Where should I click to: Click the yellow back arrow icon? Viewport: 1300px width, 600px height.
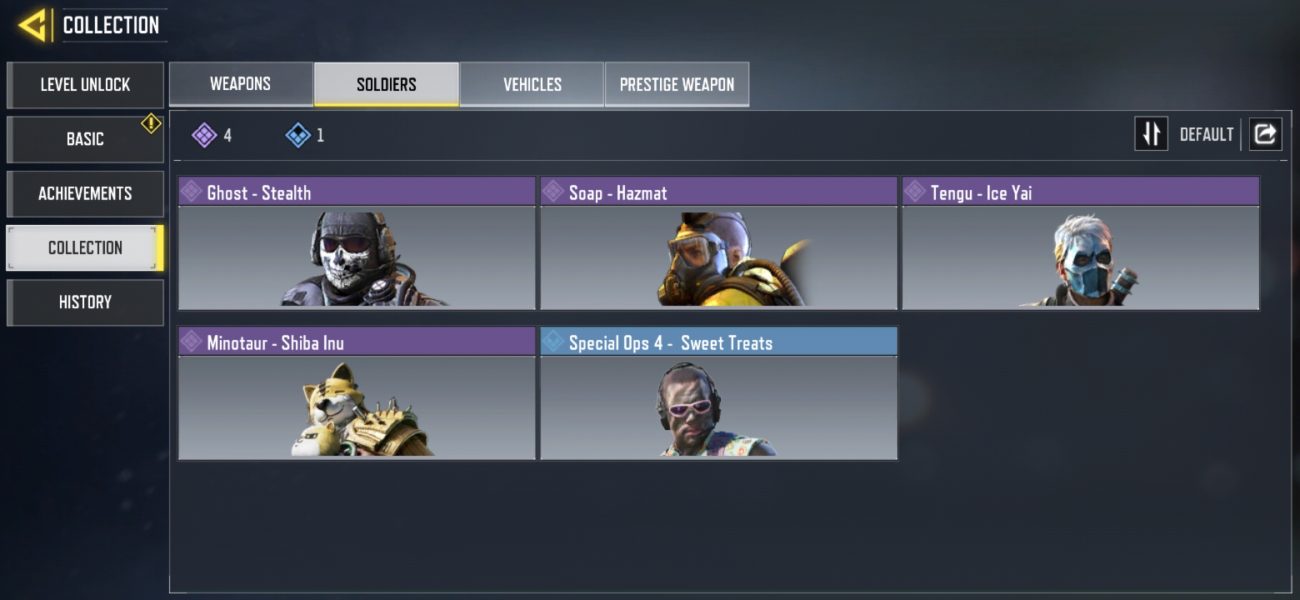pyautogui.click(x=33, y=24)
